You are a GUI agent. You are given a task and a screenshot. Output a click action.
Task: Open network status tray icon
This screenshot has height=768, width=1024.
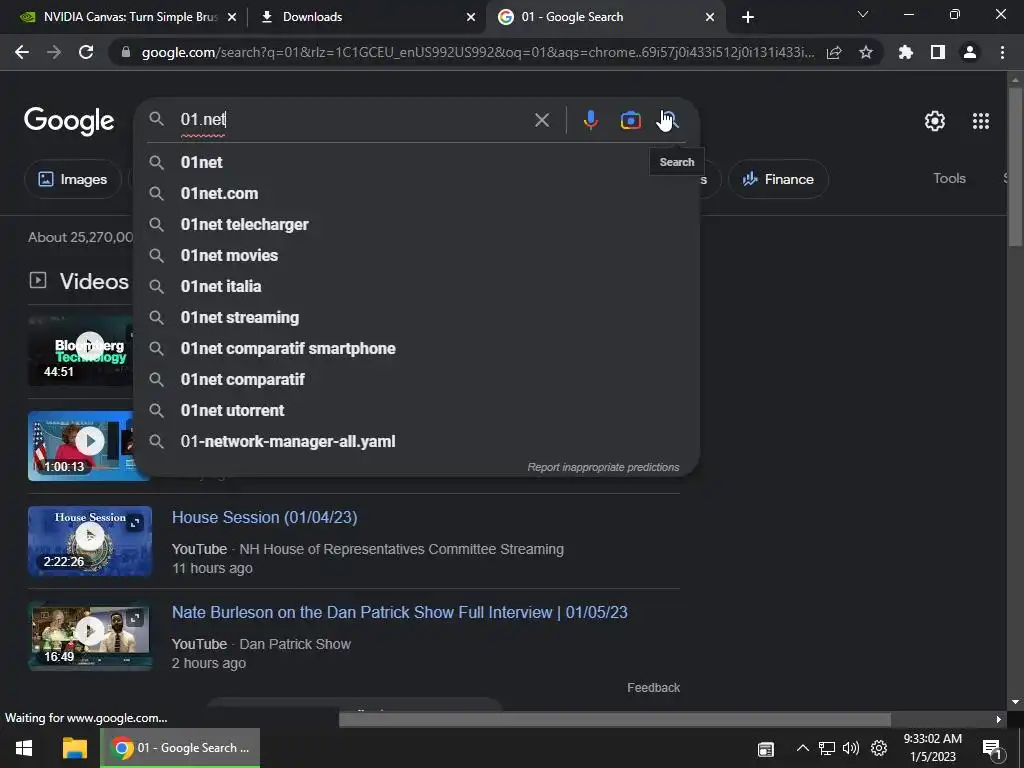(x=827, y=748)
